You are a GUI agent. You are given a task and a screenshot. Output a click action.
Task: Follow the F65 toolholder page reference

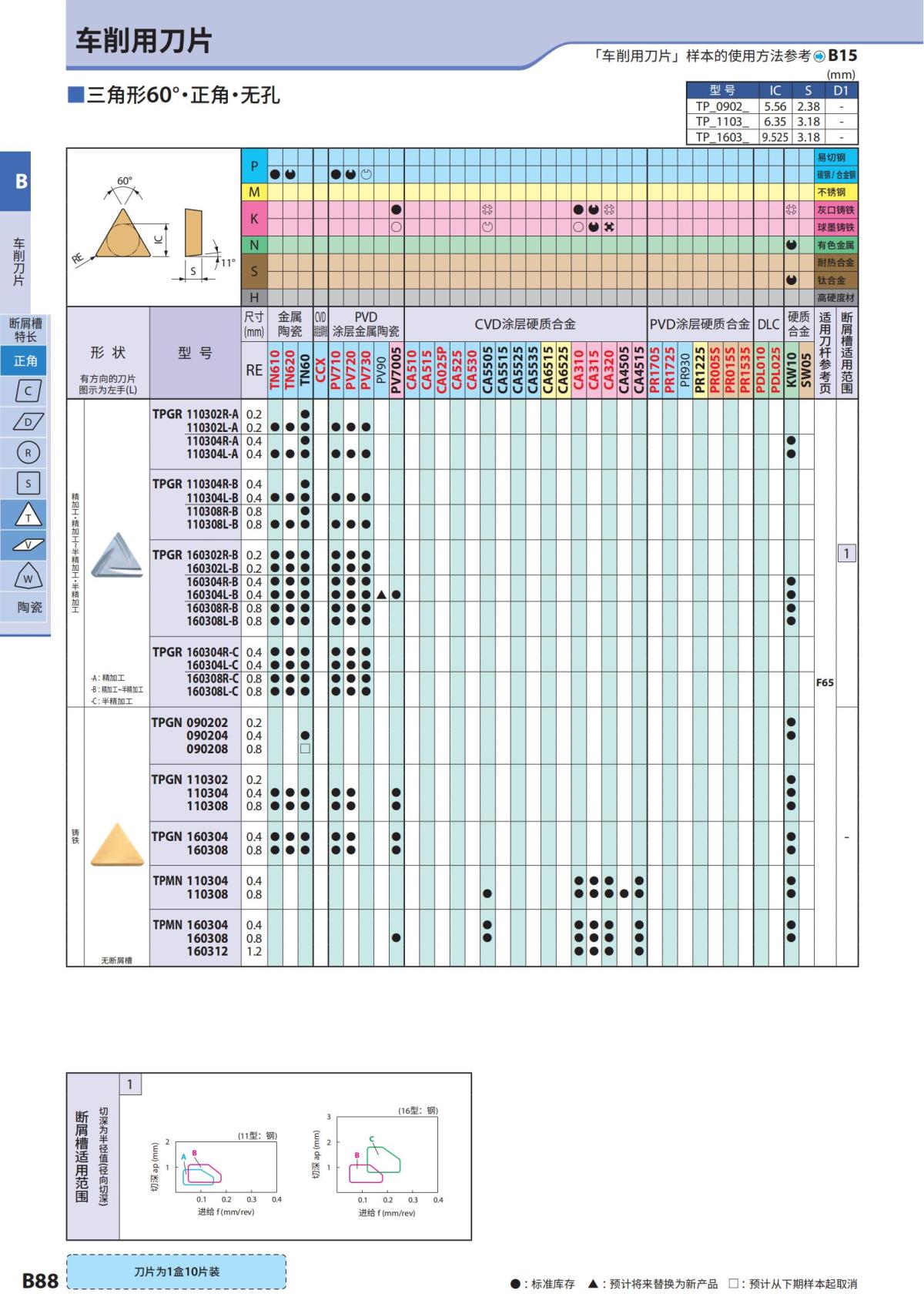825,682
